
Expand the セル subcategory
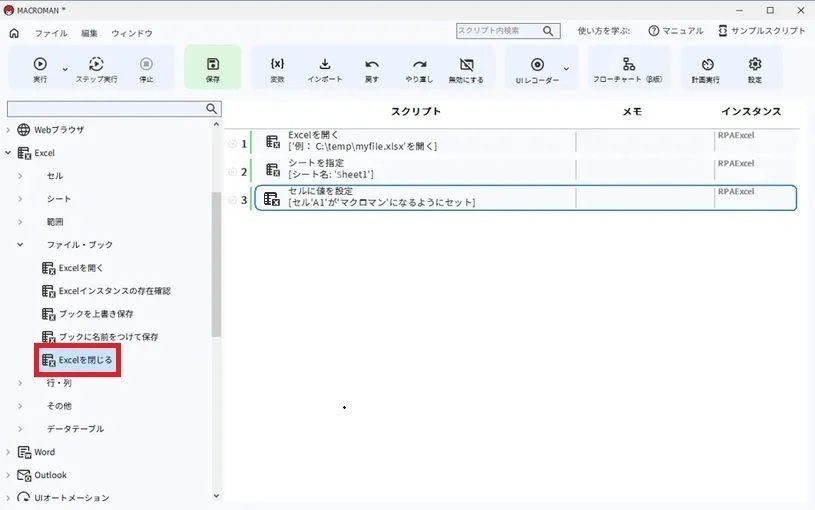pos(20,176)
